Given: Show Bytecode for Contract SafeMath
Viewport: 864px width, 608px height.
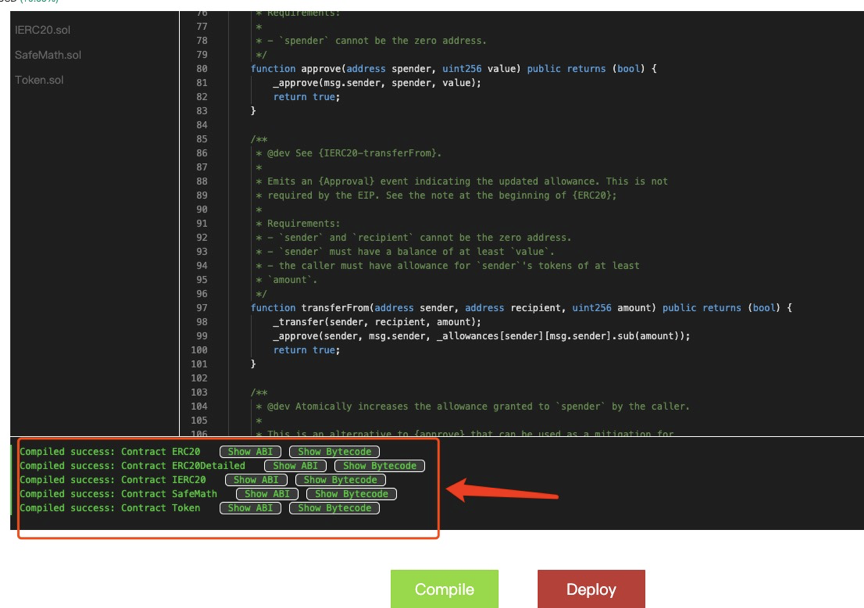Looking at the screenshot, I should [x=352, y=494].
